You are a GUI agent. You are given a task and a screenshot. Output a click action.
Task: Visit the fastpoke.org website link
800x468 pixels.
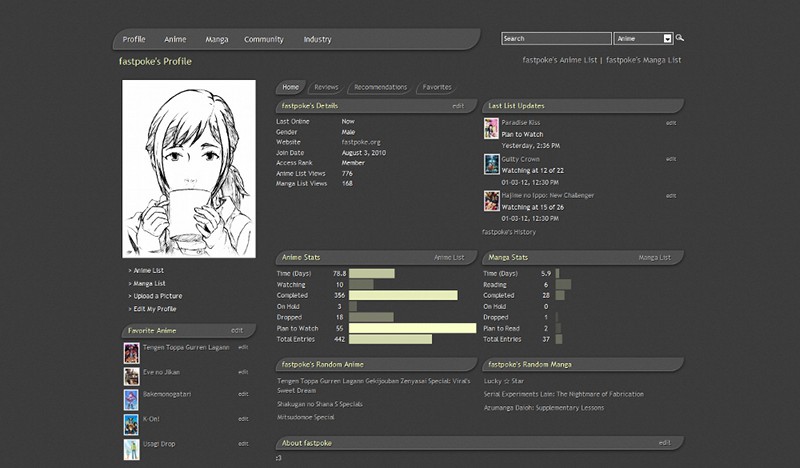coord(361,142)
